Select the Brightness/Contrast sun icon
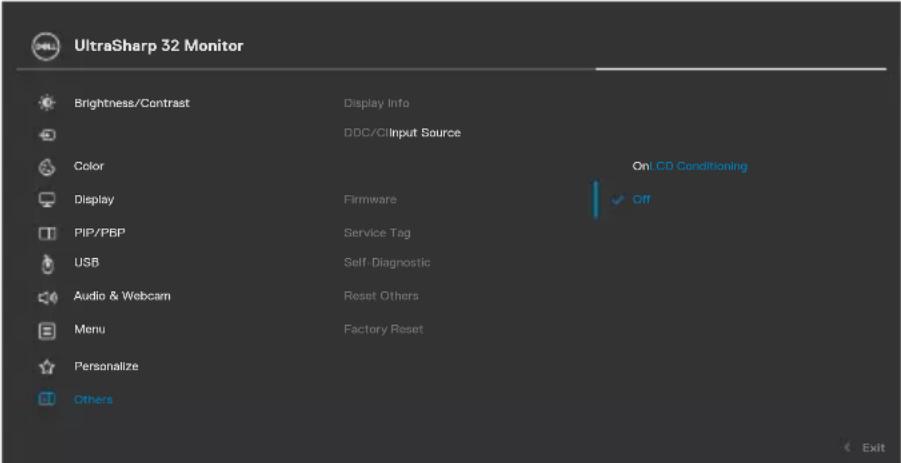The width and height of the screenshot is (901, 463). pyautogui.click(x=46, y=103)
